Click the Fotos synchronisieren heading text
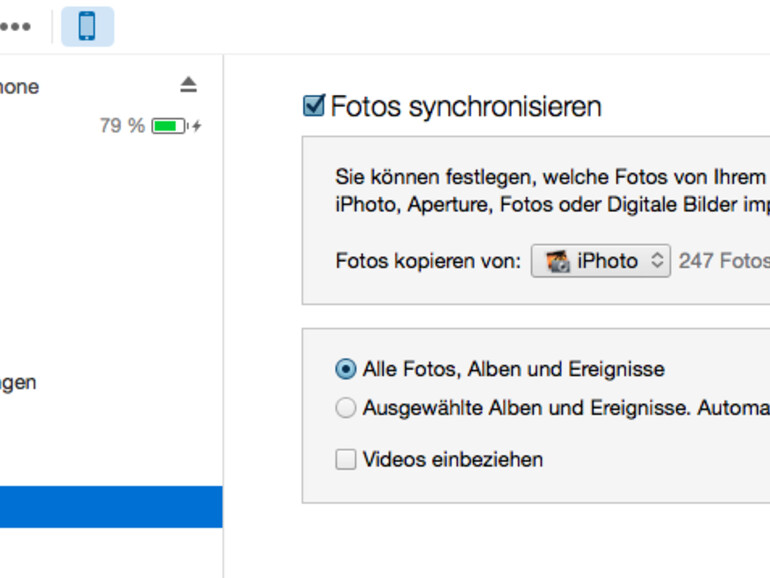The height and width of the screenshot is (578, 770). (x=466, y=107)
